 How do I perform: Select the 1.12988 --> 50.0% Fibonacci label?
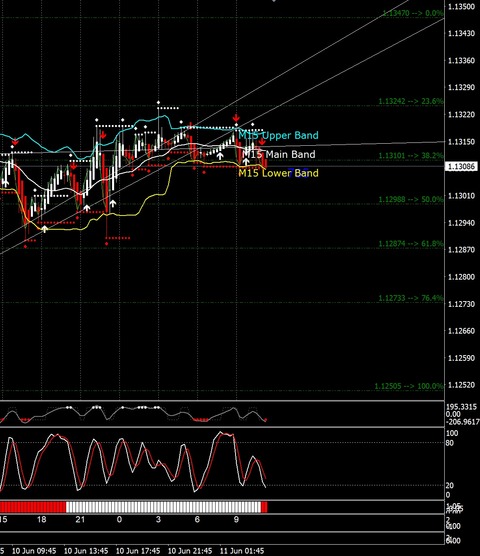click(x=411, y=199)
